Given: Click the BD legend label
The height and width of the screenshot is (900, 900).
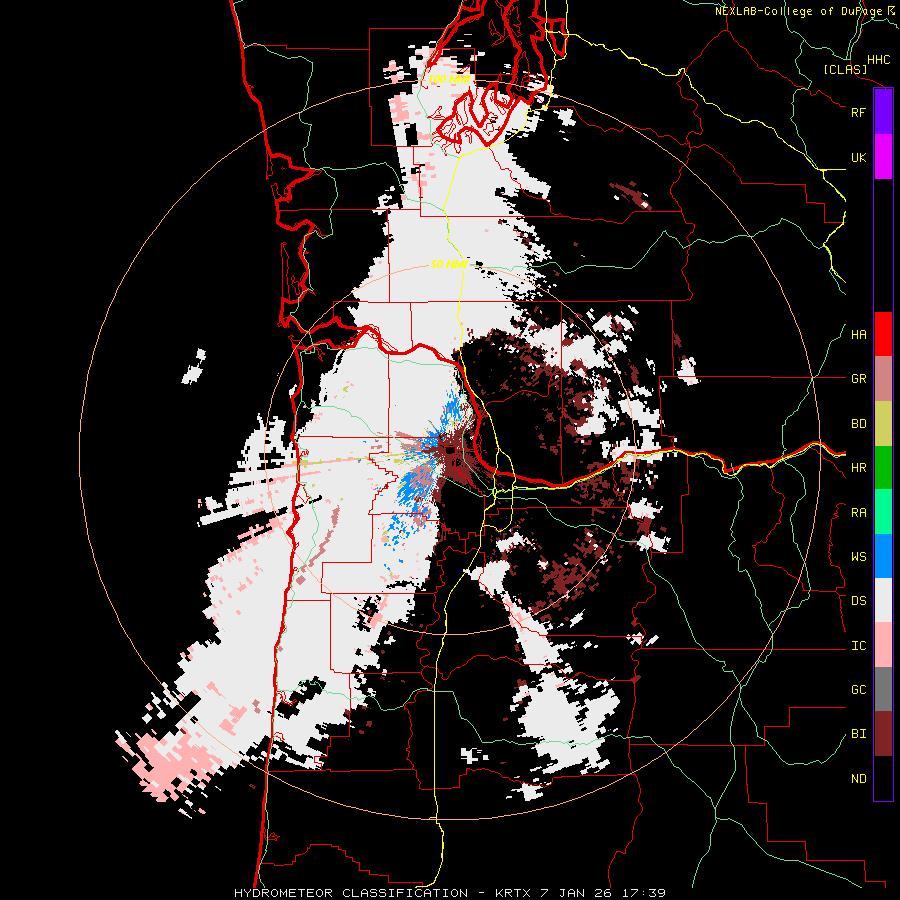Looking at the screenshot, I should click(x=858, y=424).
